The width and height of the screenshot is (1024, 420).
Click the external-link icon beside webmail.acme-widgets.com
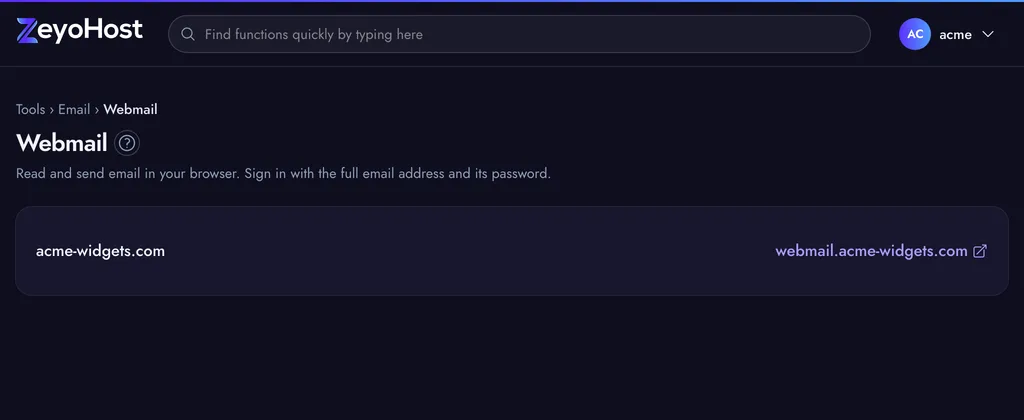(980, 251)
